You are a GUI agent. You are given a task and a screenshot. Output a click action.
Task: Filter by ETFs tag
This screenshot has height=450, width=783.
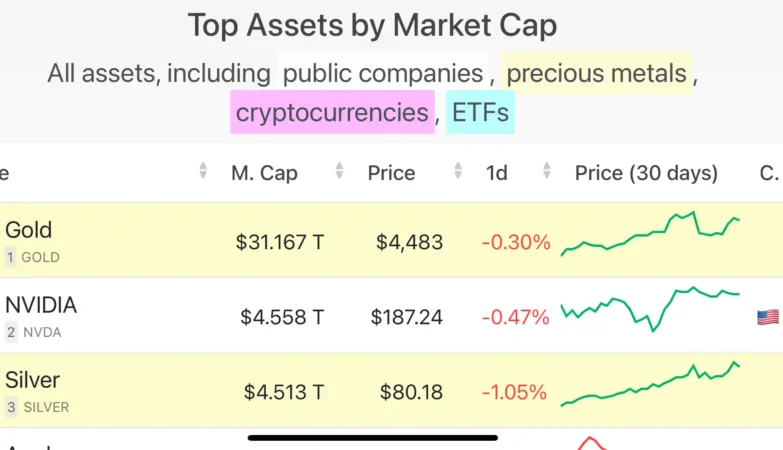pyautogui.click(x=480, y=111)
